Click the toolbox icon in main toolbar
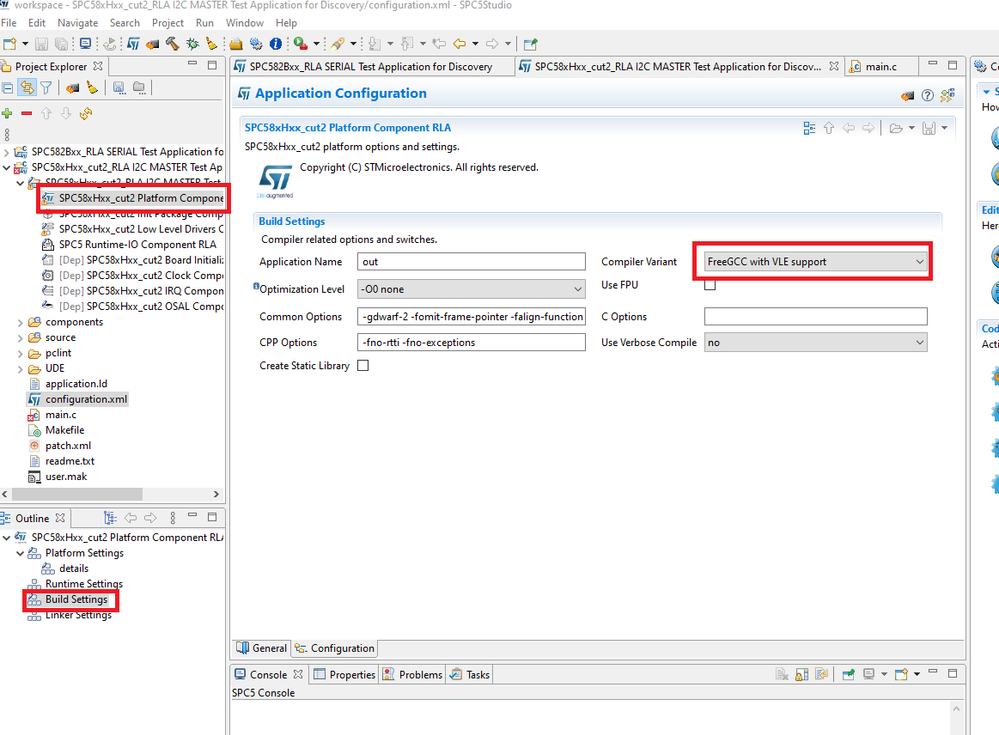This screenshot has height=735, width=999. click(236, 44)
